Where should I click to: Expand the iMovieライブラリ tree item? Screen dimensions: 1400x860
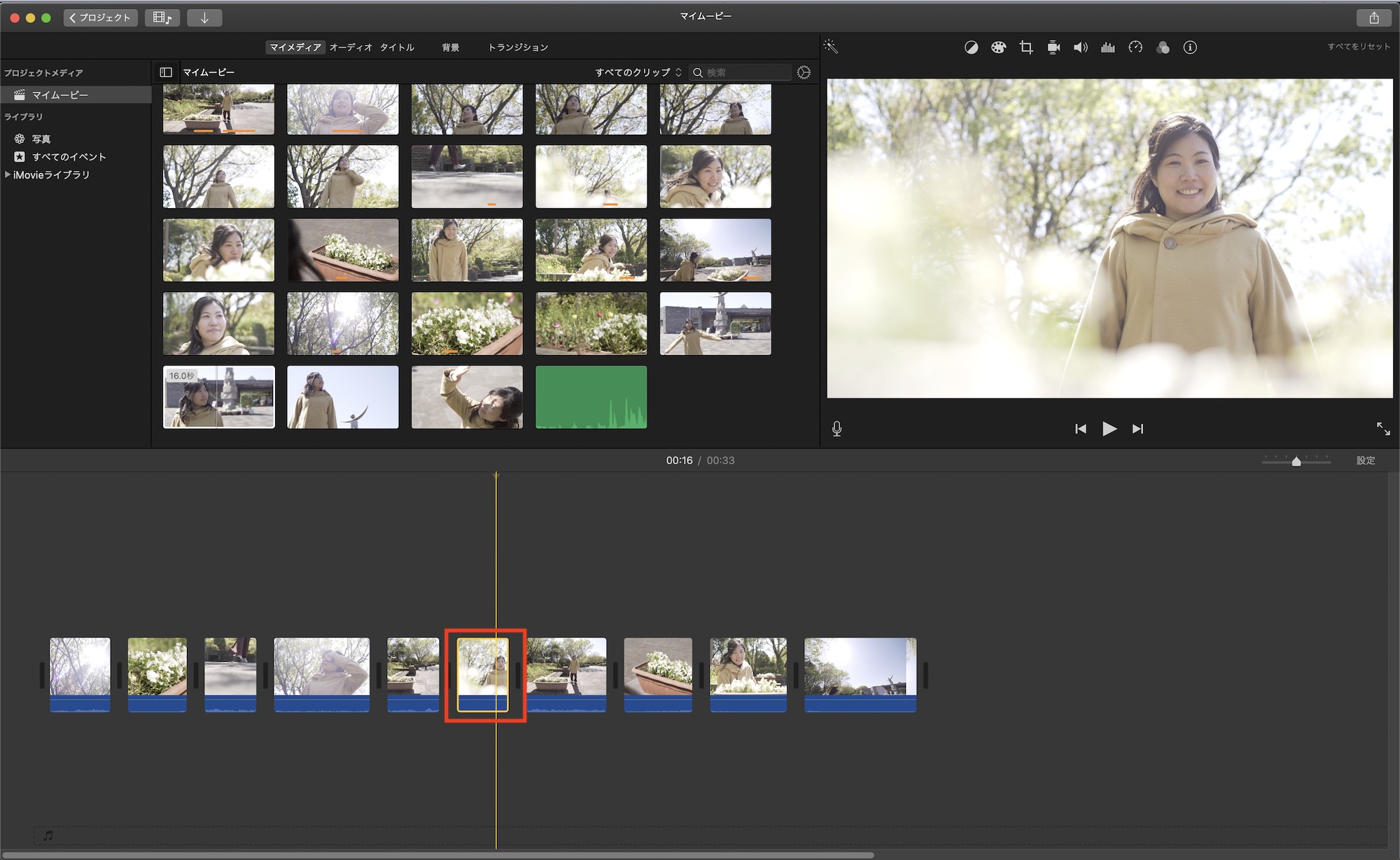point(8,174)
